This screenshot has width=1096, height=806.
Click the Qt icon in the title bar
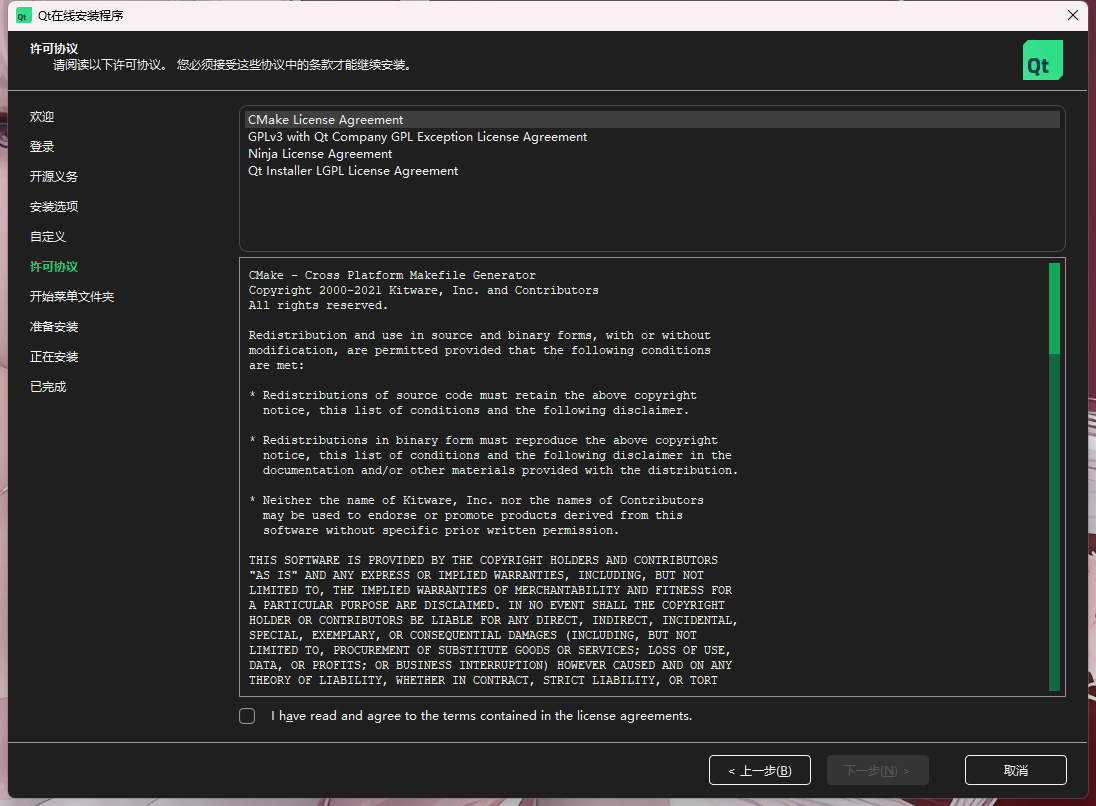(24, 15)
